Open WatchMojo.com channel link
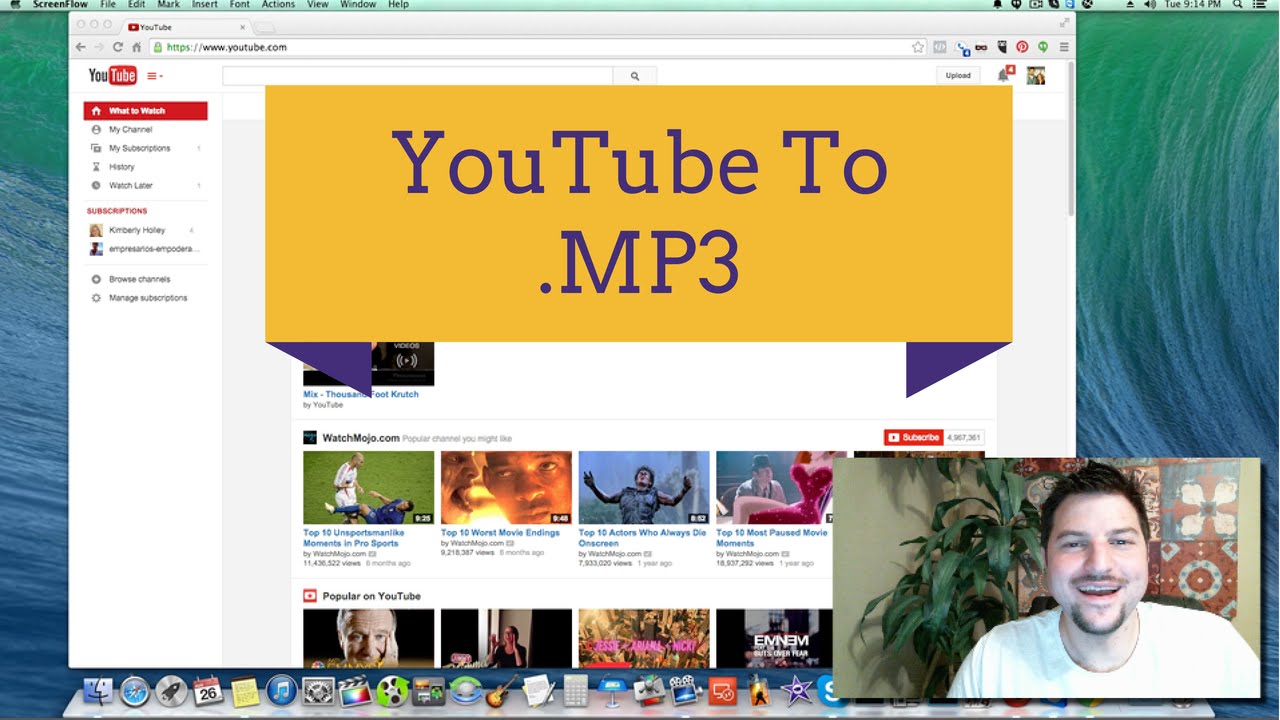Viewport: 1280px width, 720px height. (x=360, y=438)
